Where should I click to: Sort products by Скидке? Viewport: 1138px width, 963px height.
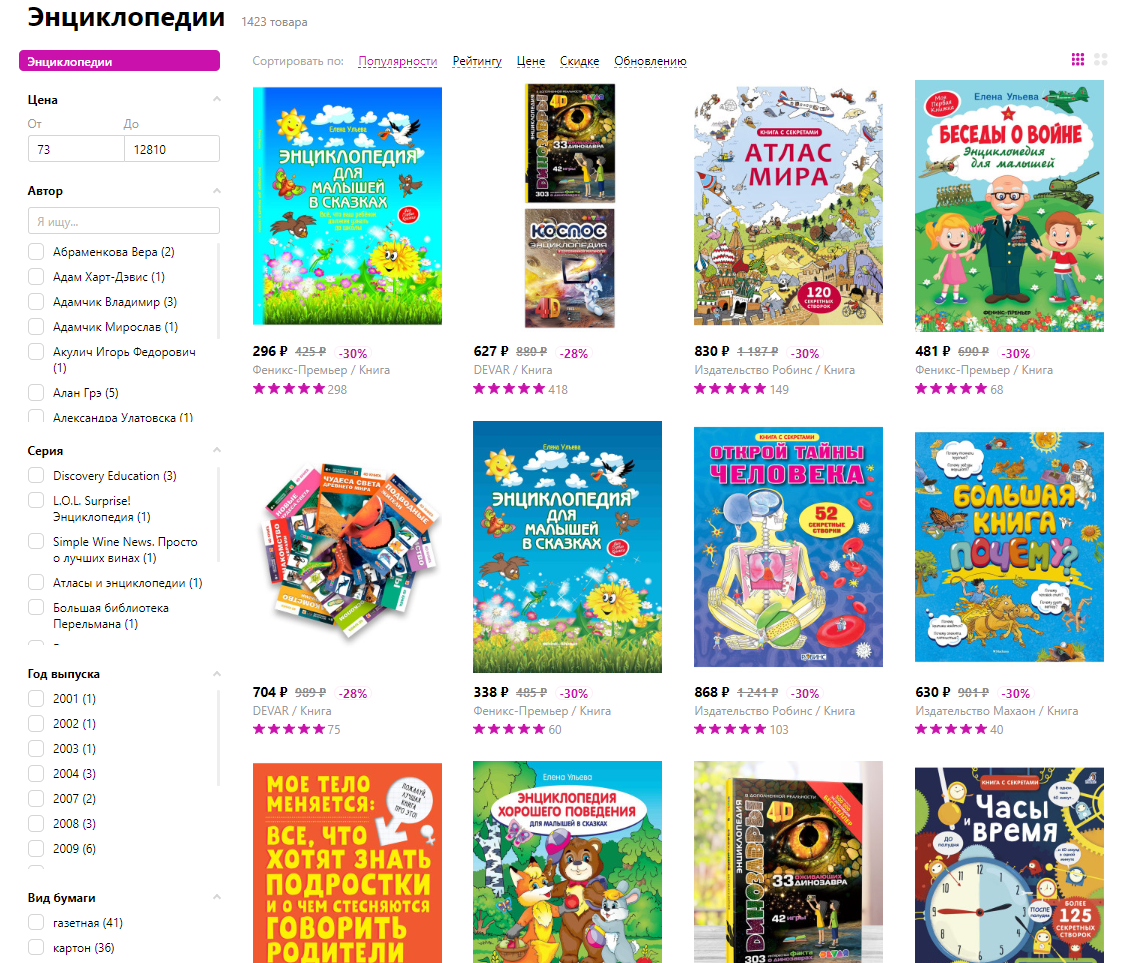(x=579, y=61)
